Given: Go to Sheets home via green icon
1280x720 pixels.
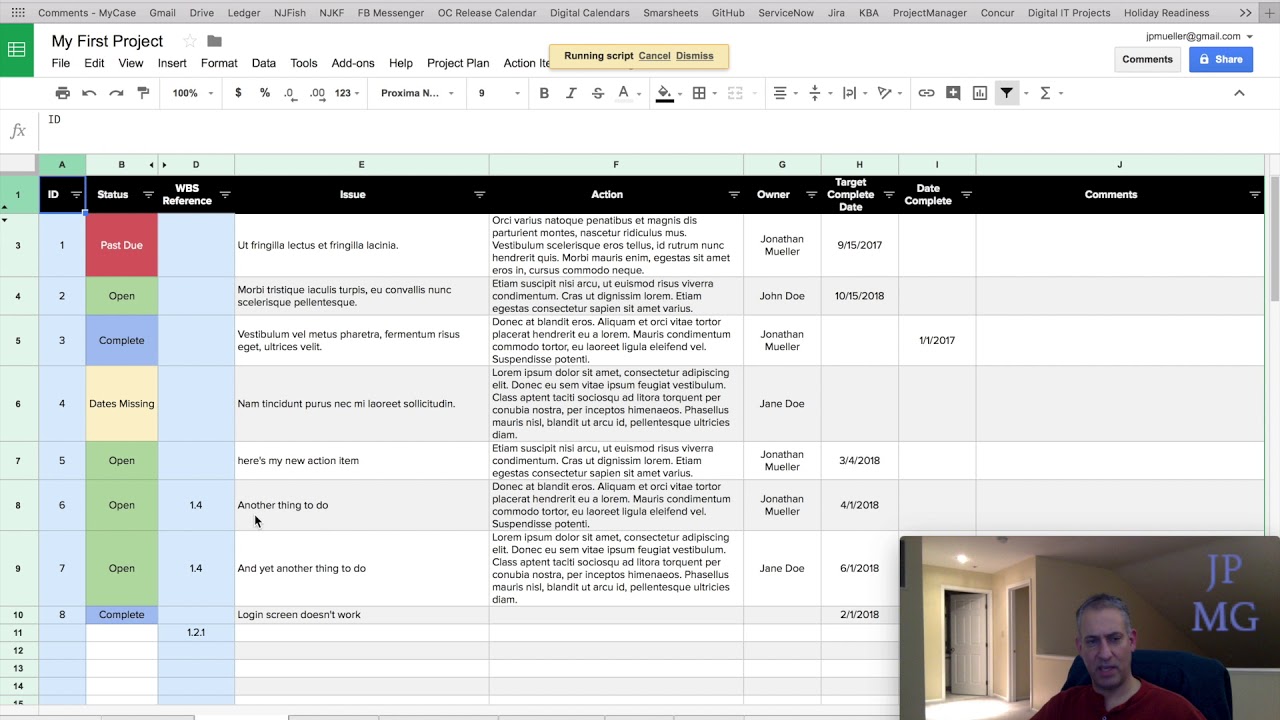Looking at the screenshot, I should point(17,49).
